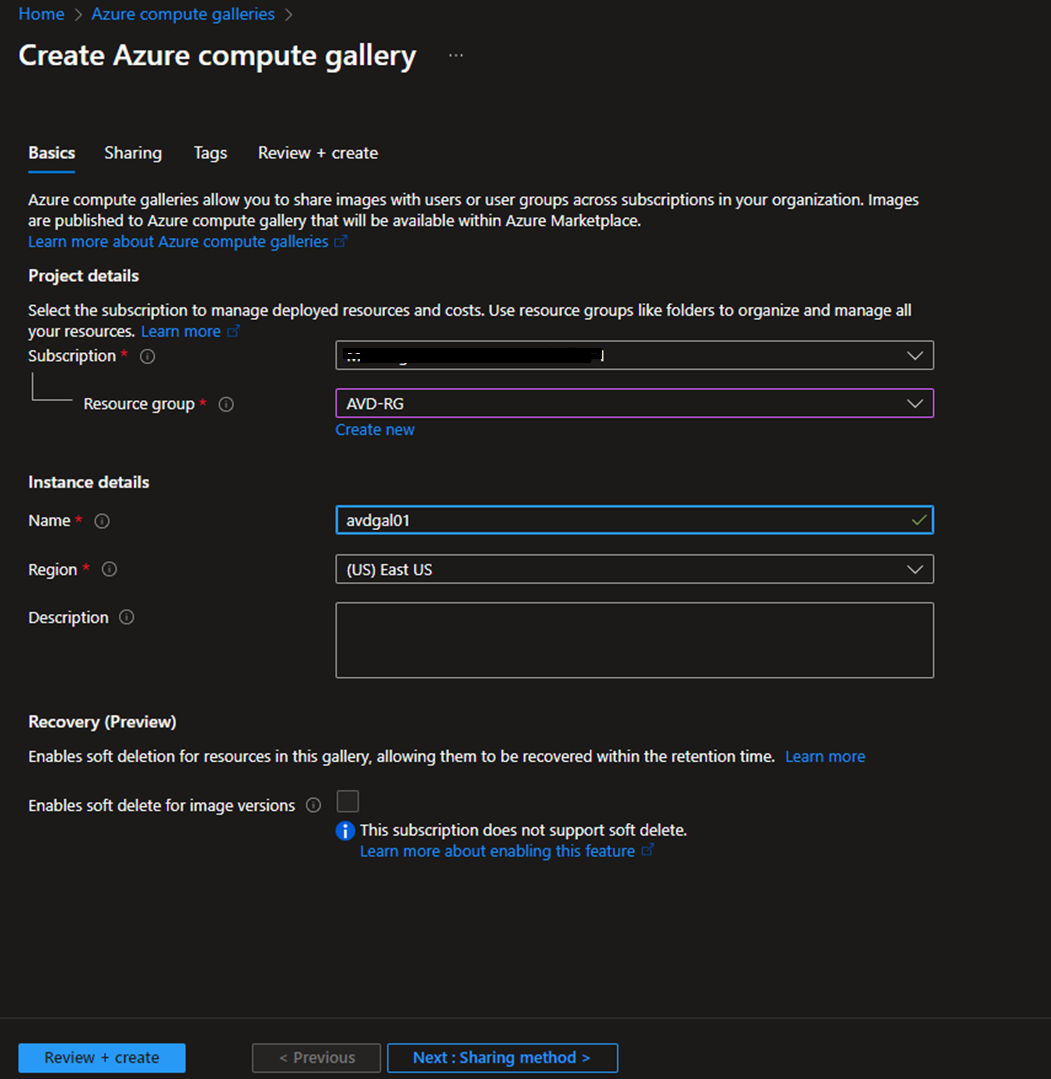Screen dimensions: 1051x1079
Task: Click inside the Description text area
Action: (x=635, y=641)
